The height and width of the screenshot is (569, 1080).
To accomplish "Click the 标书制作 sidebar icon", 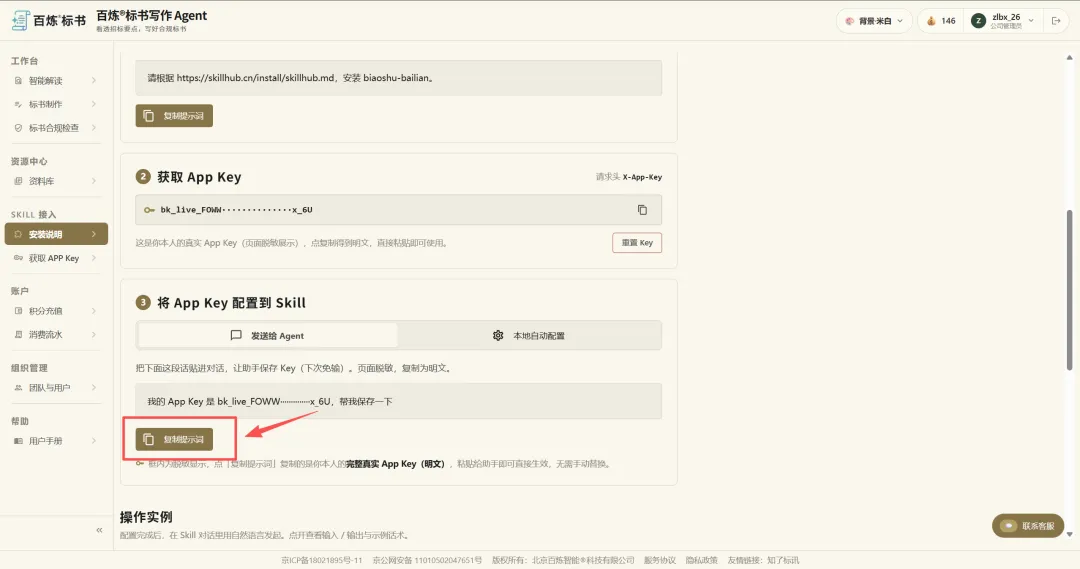I will [18, 104].
